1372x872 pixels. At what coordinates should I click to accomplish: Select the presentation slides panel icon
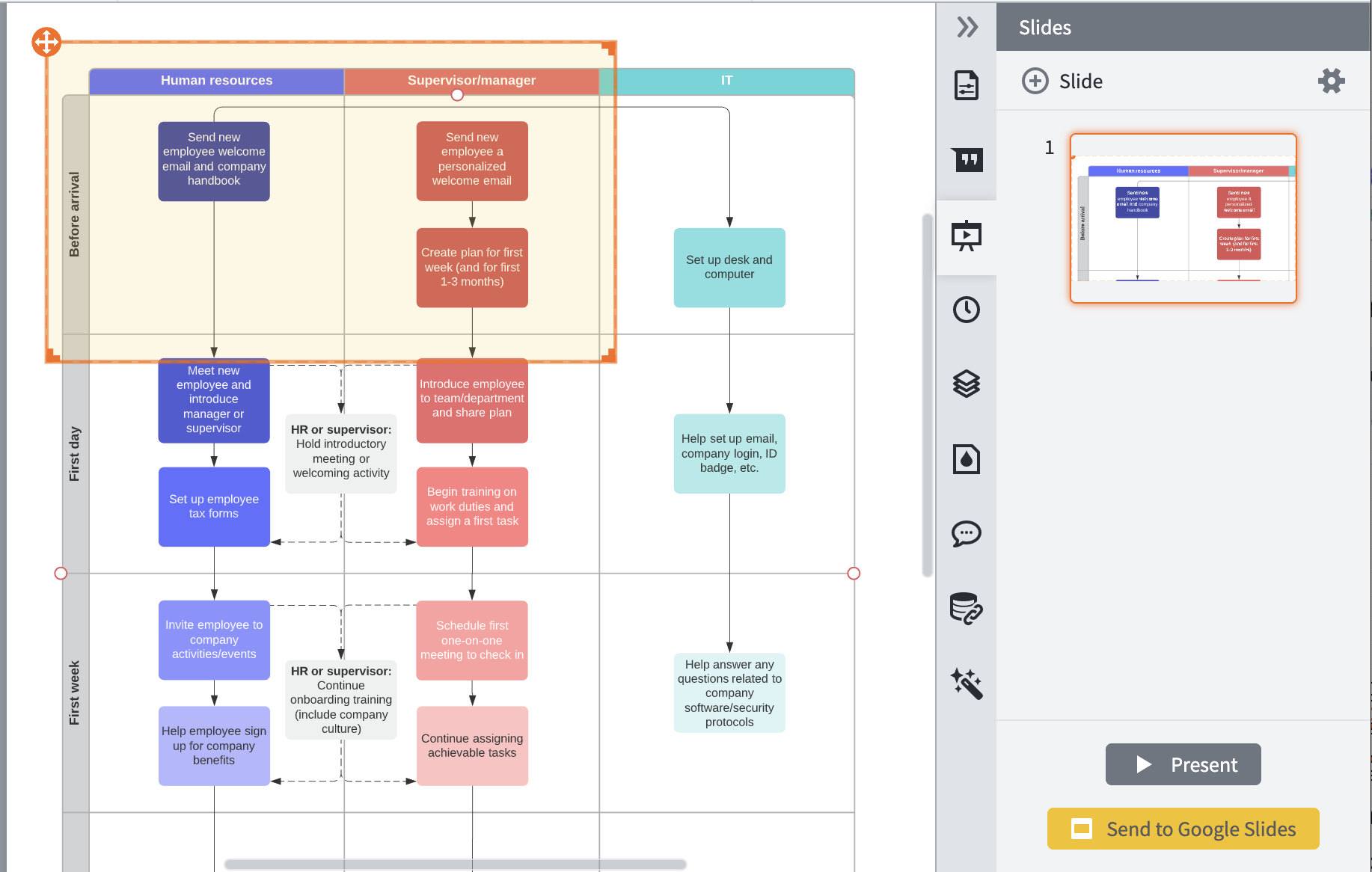point(967,236)
